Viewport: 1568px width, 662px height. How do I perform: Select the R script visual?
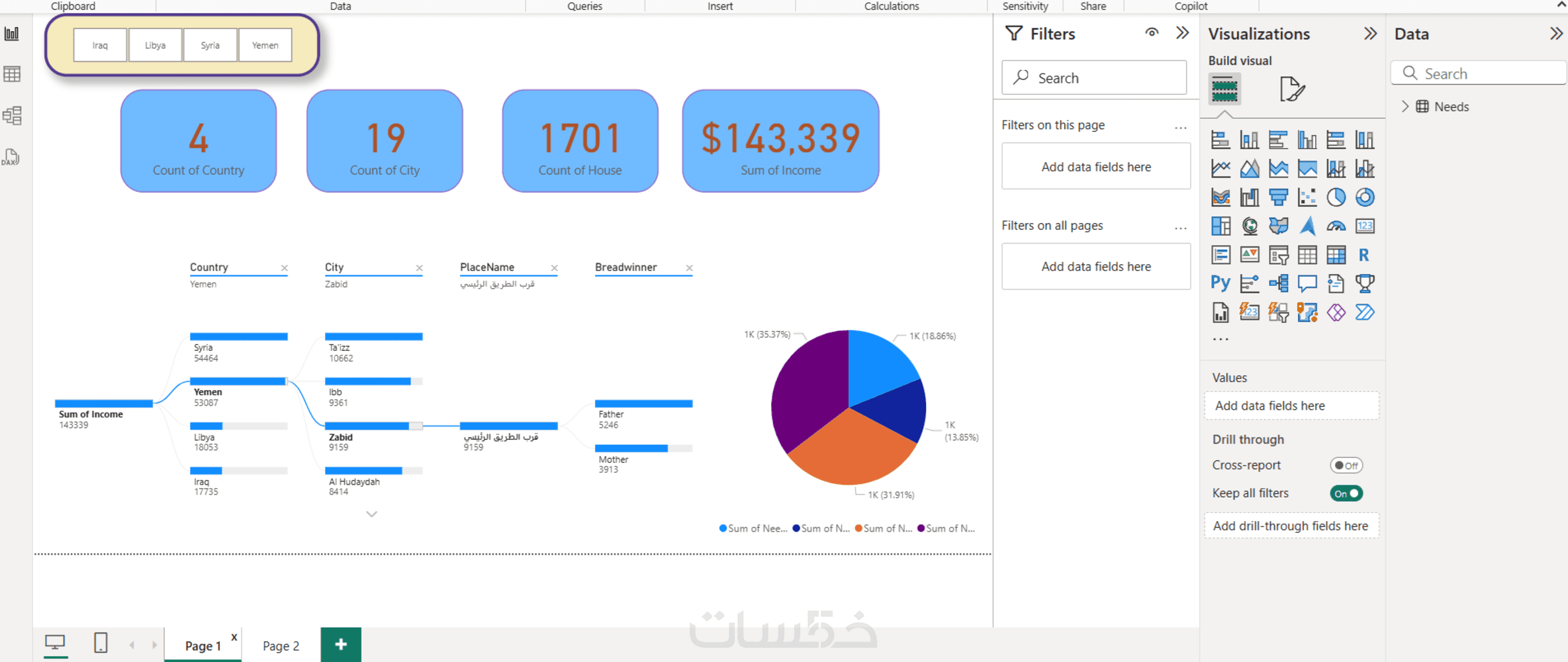tap(1365, 255)
